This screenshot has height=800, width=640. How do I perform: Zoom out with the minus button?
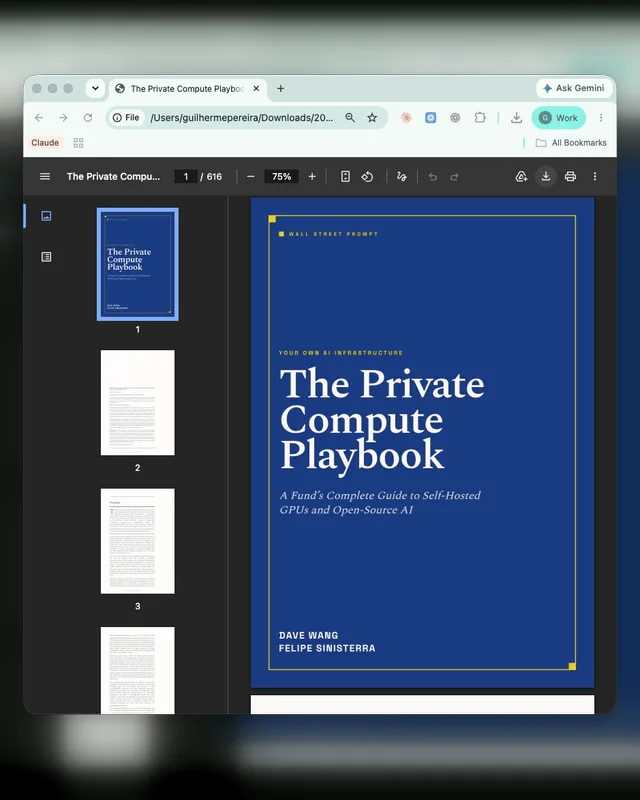(x=251, y=177)
